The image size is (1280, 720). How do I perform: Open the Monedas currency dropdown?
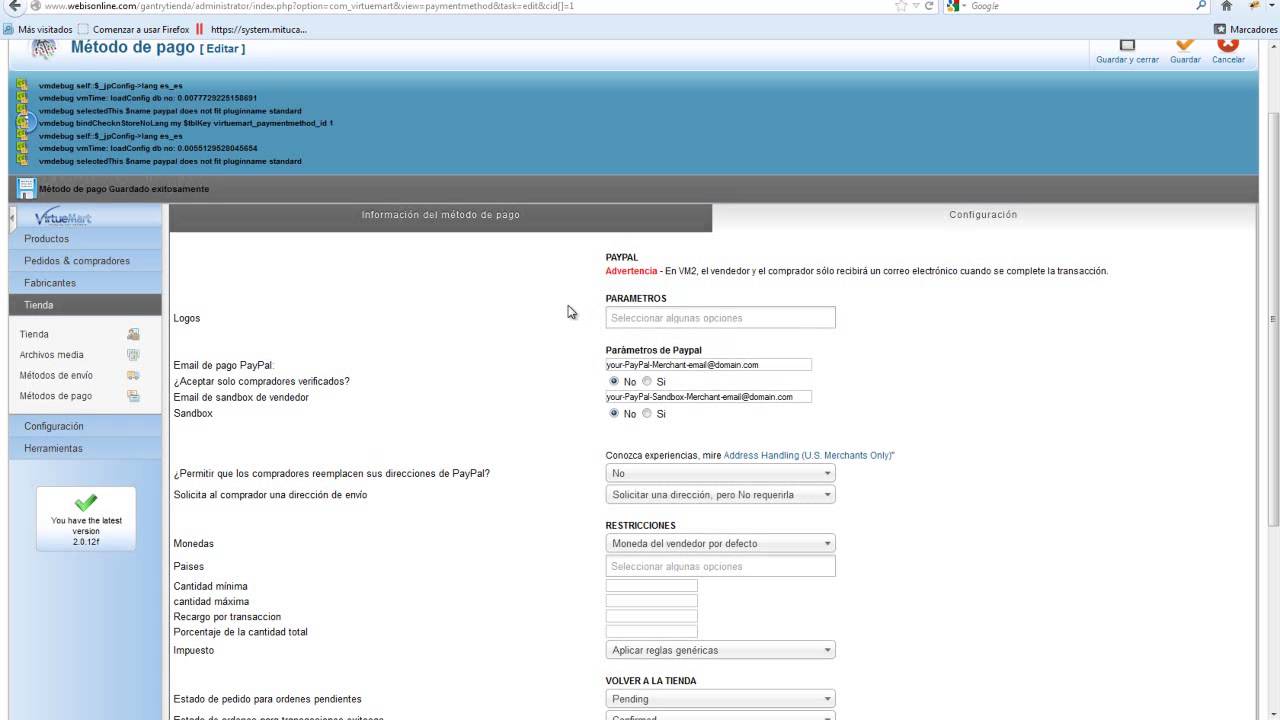tap(720, 543)
